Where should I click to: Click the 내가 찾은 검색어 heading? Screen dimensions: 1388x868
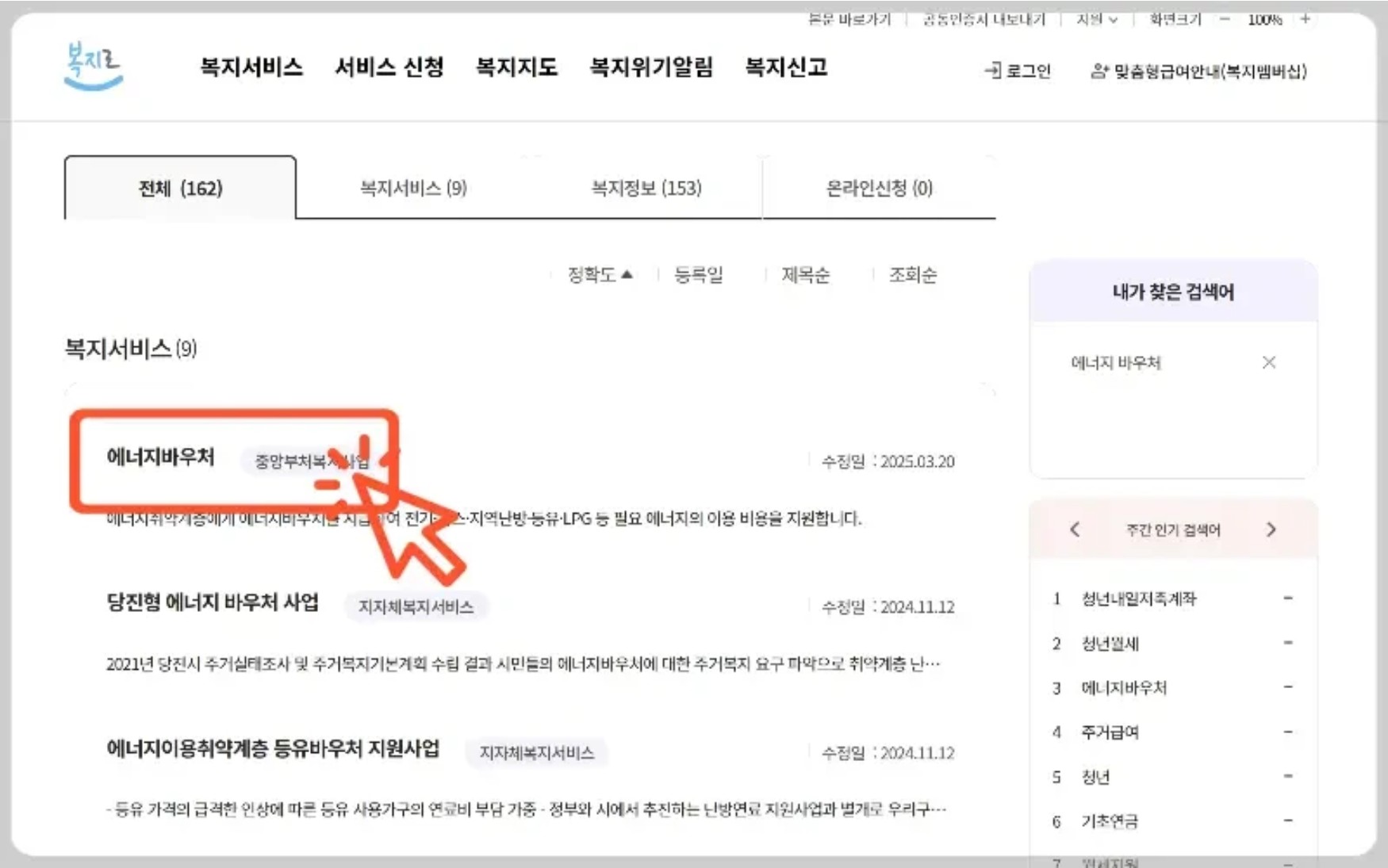coord(1173,292)
